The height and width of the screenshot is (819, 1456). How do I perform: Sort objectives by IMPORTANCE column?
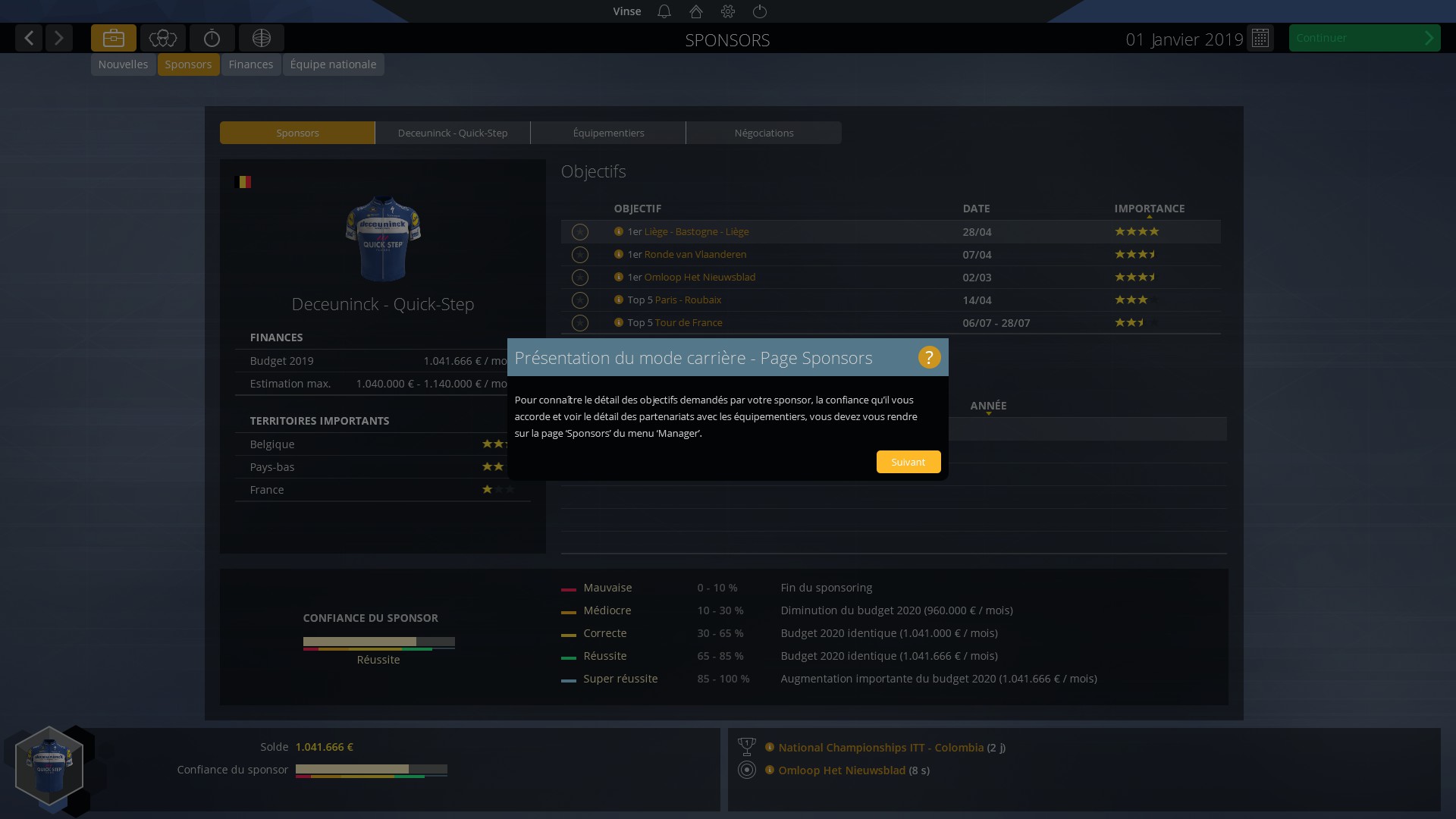point(1149,209)
